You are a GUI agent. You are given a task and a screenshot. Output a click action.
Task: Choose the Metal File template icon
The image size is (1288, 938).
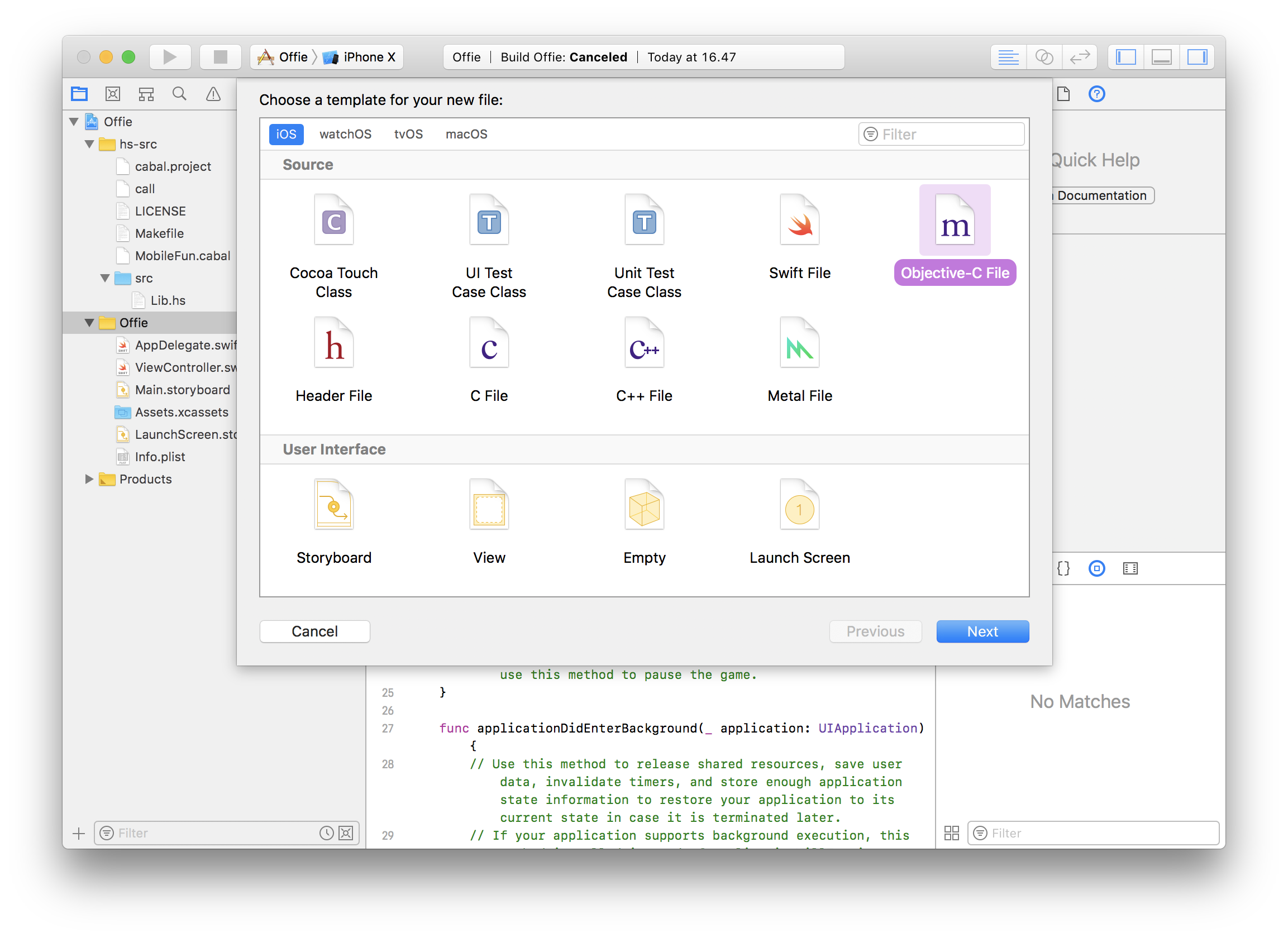pyautogui.click(x=799, y=342)
